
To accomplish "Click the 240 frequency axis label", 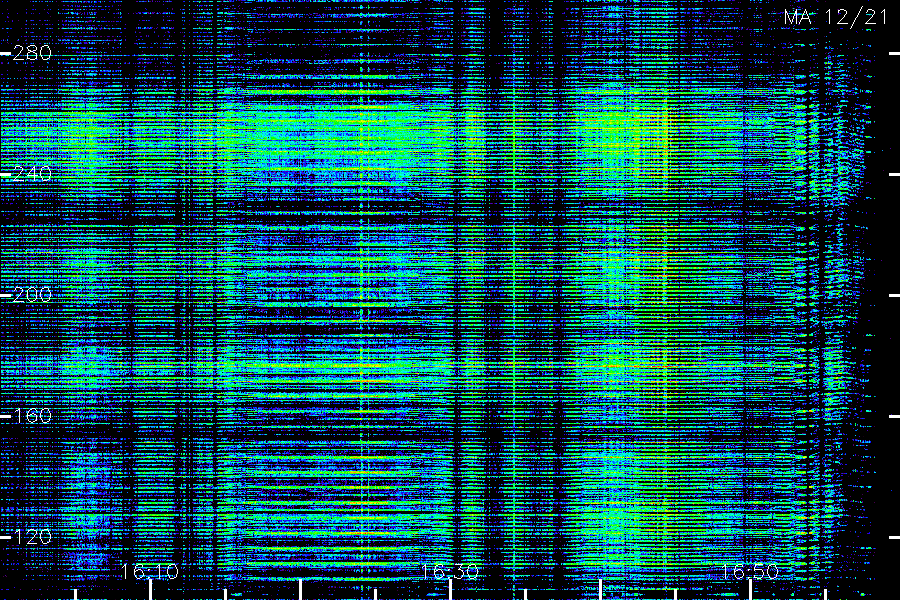I will click(32, 174).
